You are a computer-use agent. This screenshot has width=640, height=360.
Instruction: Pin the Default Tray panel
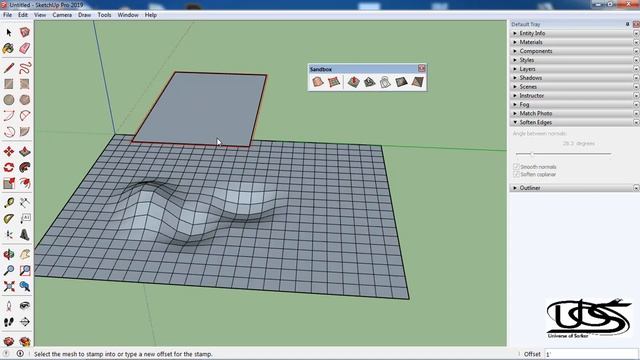(x=627, y=24)
